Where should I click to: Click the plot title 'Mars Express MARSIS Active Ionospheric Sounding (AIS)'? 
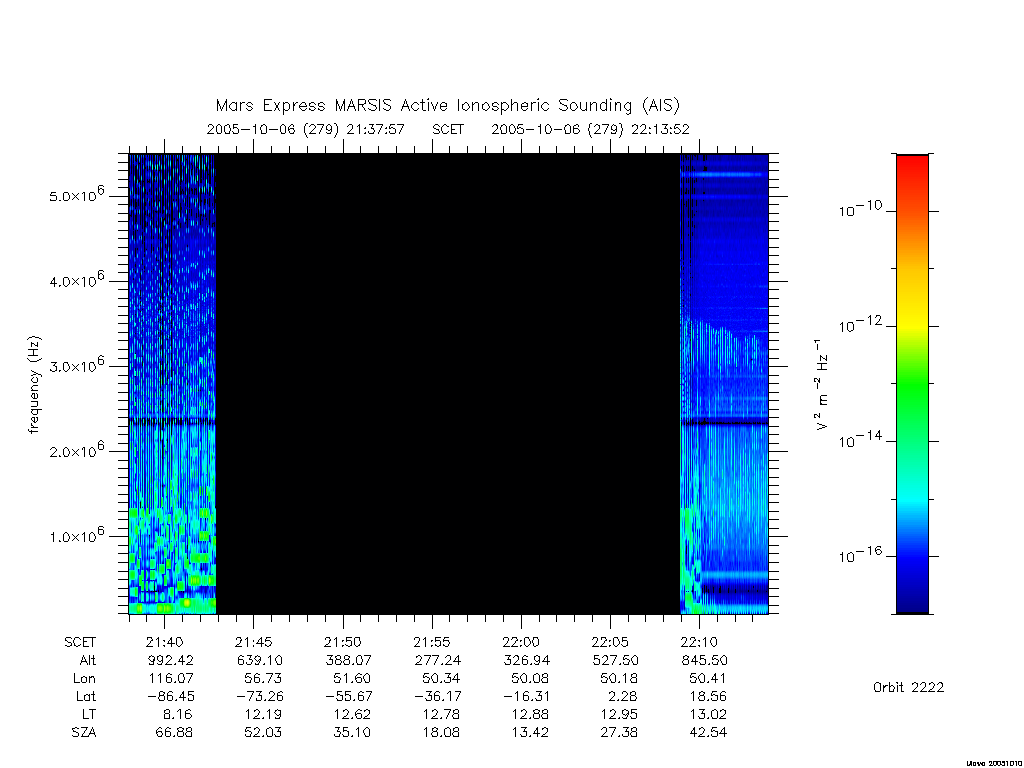448,106
